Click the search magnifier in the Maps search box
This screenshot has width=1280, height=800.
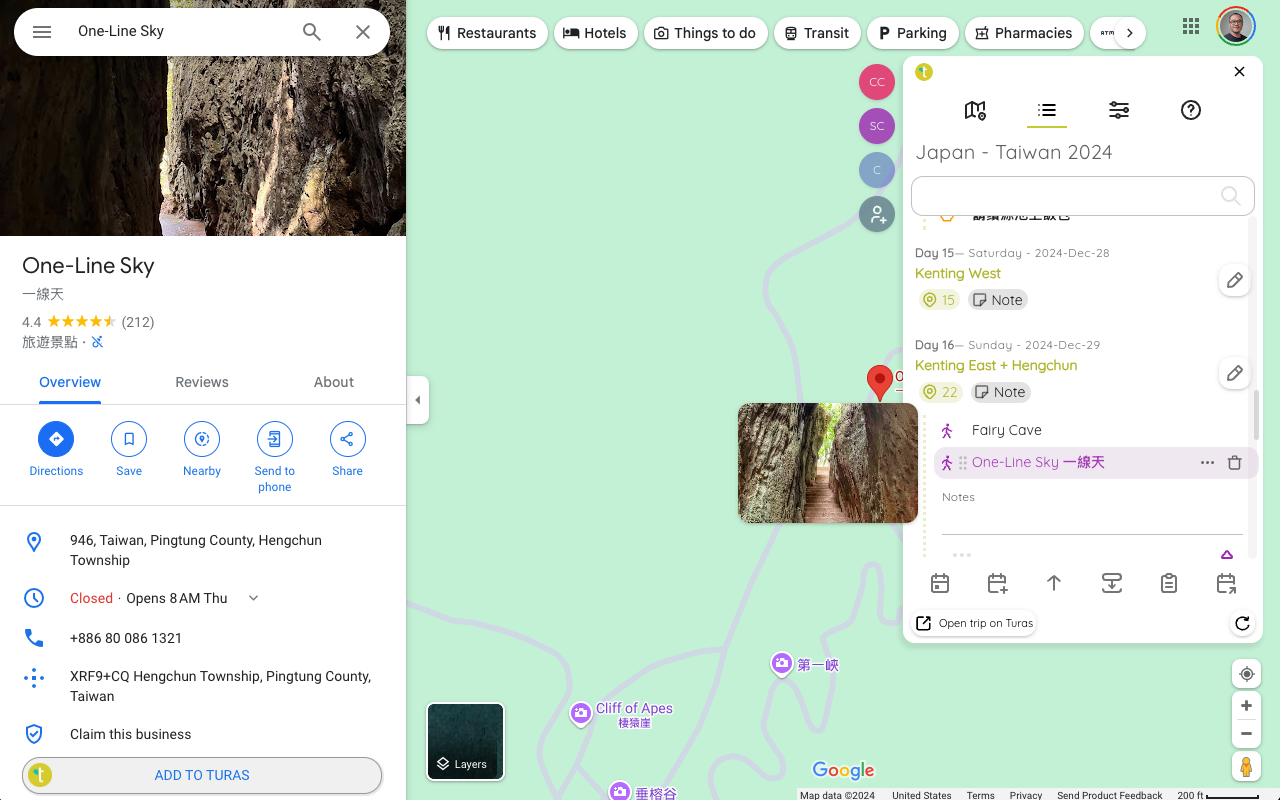click(312, 32)
